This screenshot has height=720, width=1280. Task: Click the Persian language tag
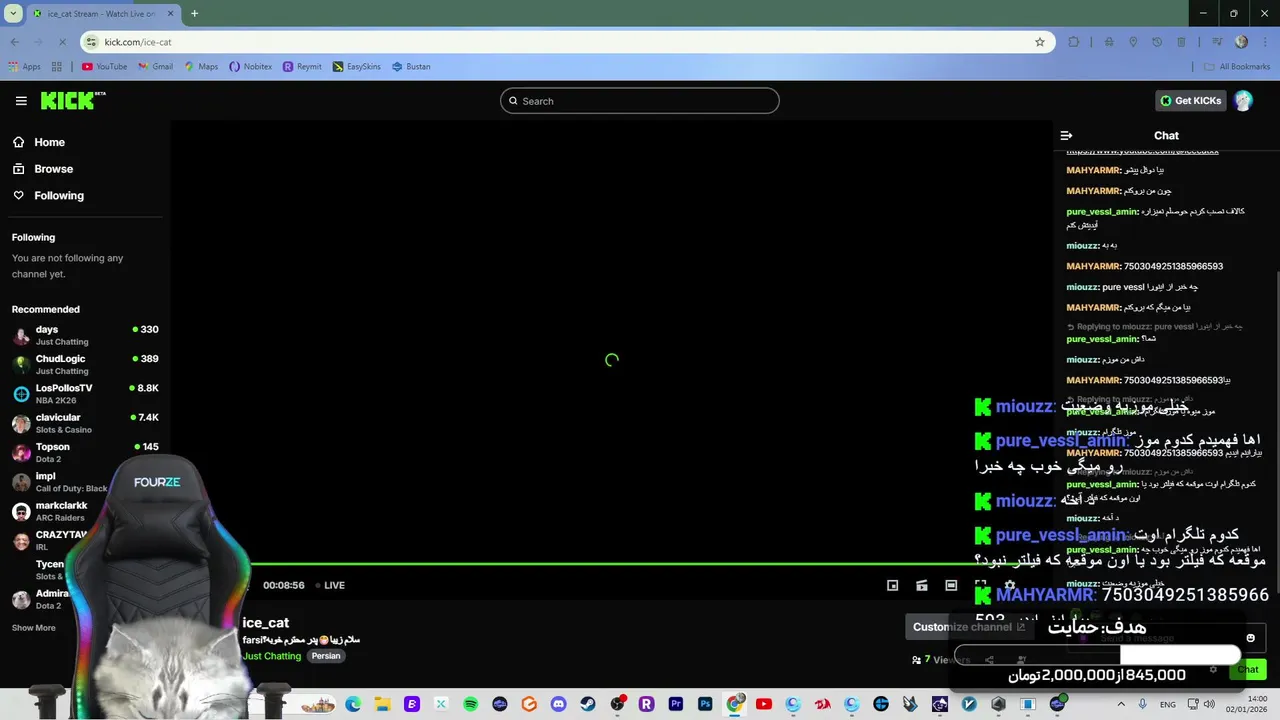(x=326, y=656)
